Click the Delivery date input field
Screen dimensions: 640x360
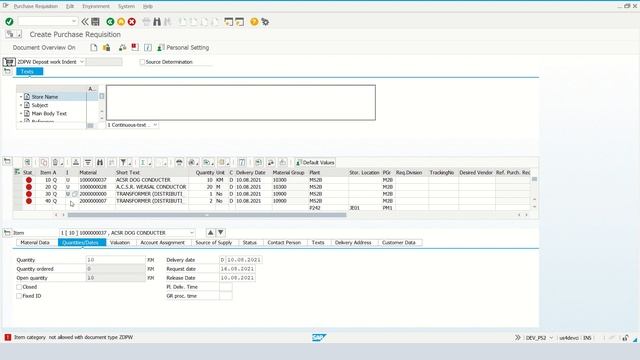[x=244, y=260]
